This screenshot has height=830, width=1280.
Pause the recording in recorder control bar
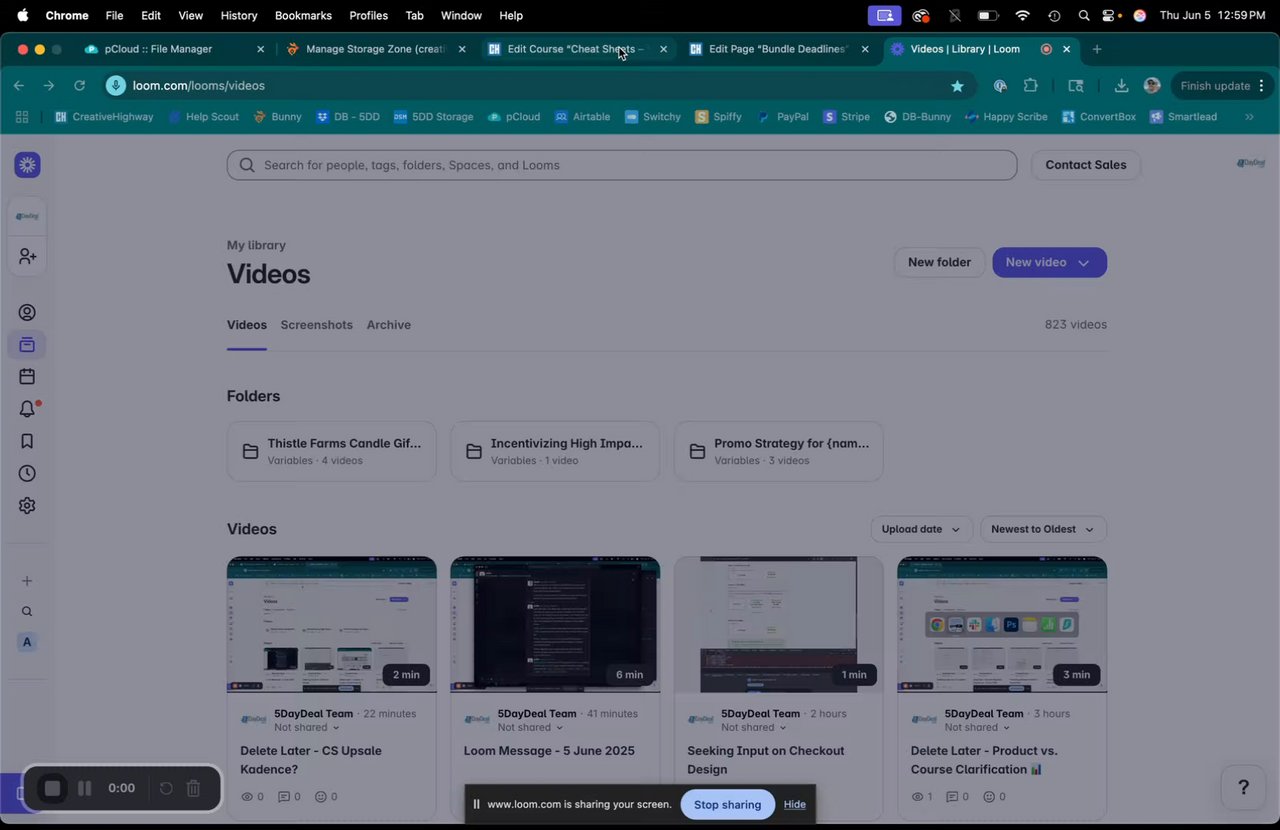85,788
